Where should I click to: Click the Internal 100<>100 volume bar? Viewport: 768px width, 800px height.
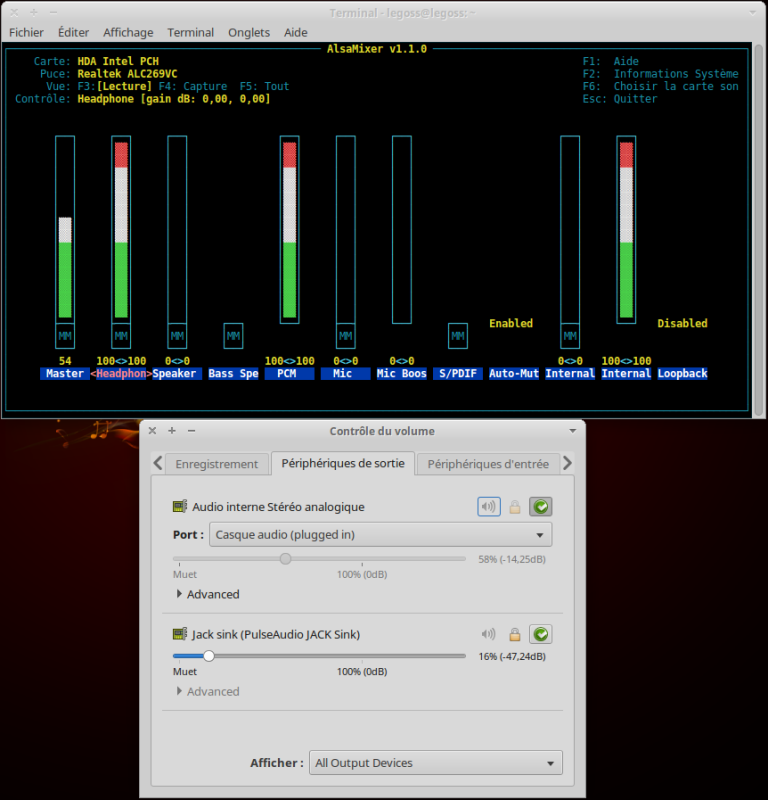(626, 230)
